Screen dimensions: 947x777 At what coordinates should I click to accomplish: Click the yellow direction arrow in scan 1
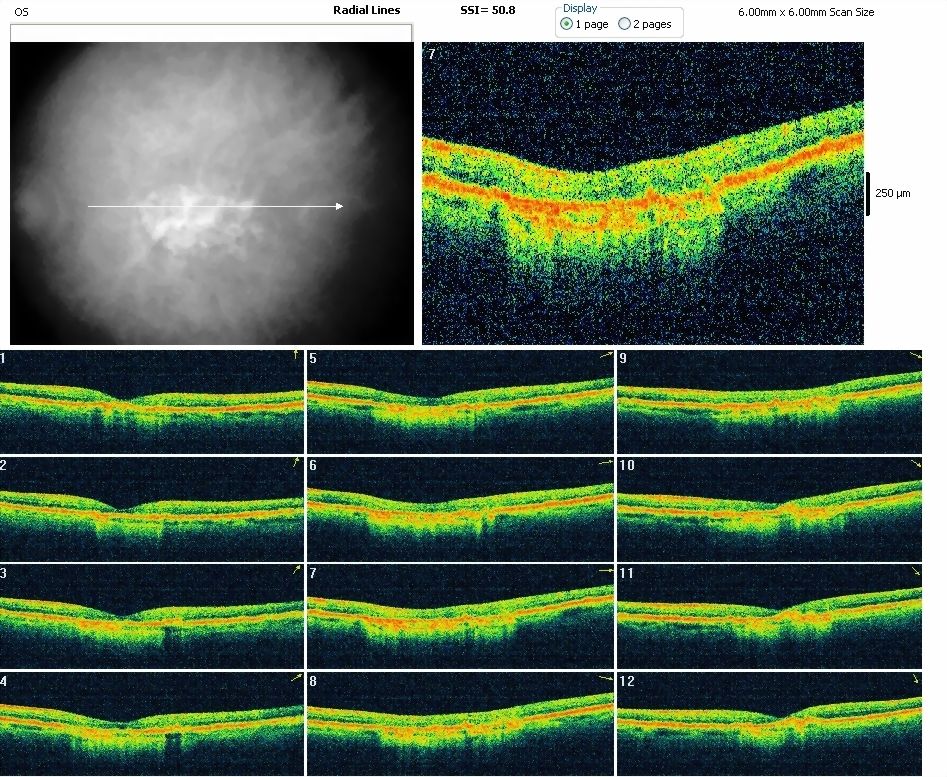[295, 355]
